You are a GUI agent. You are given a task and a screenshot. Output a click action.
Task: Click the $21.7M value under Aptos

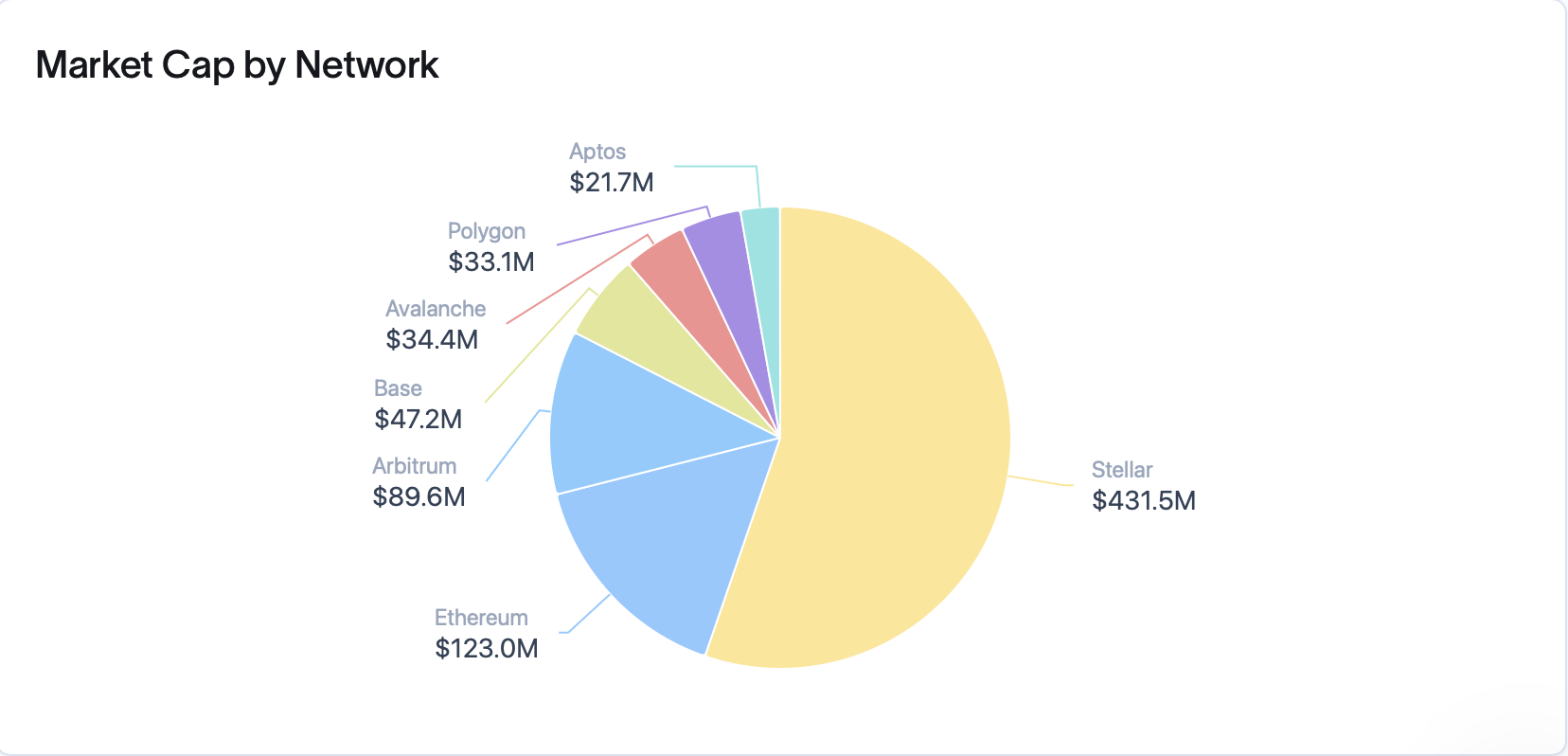[611, 182]
